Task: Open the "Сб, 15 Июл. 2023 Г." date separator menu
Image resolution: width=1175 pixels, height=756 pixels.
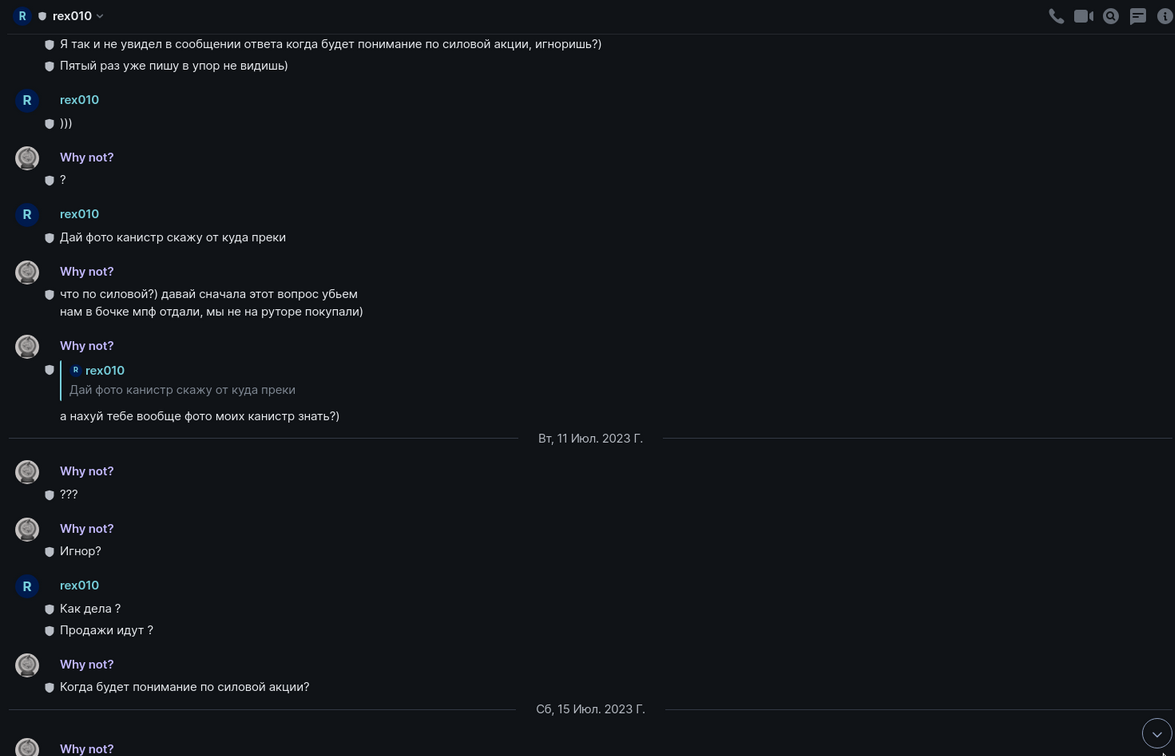Action: tap(590, 709)
